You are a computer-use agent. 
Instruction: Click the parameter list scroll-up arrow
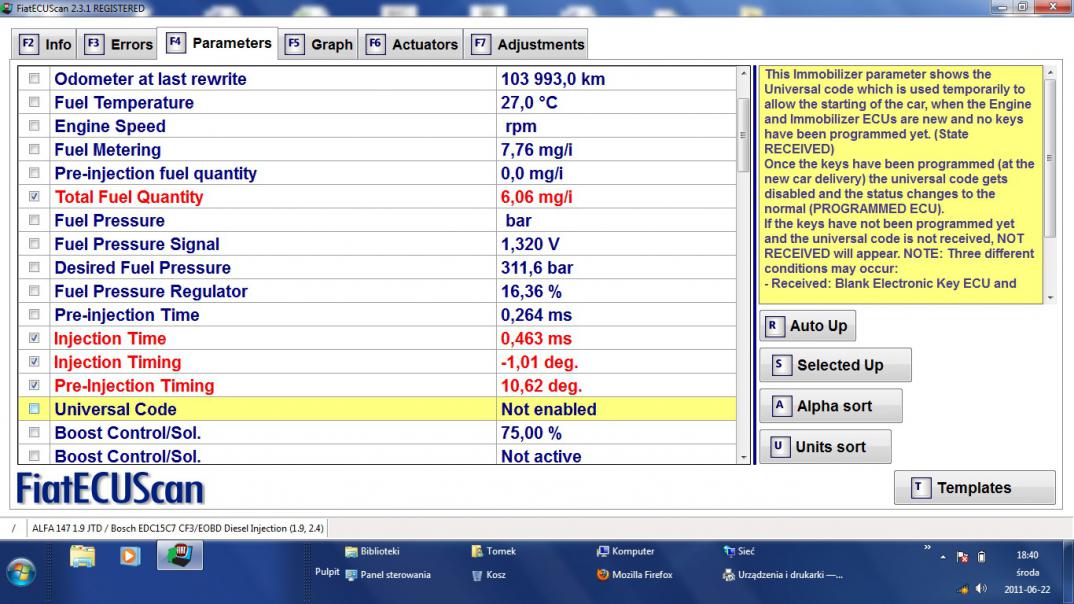743,73
